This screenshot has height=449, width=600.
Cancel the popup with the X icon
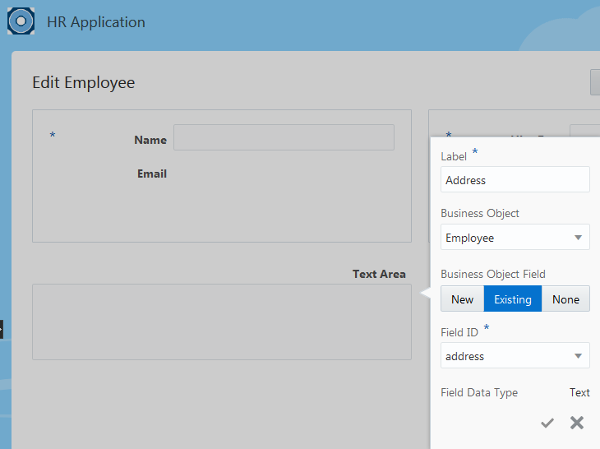[x=577, y=423]
